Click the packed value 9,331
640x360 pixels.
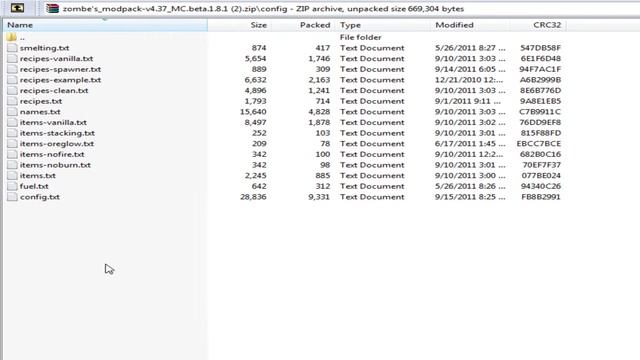click(x=319, y=197)
